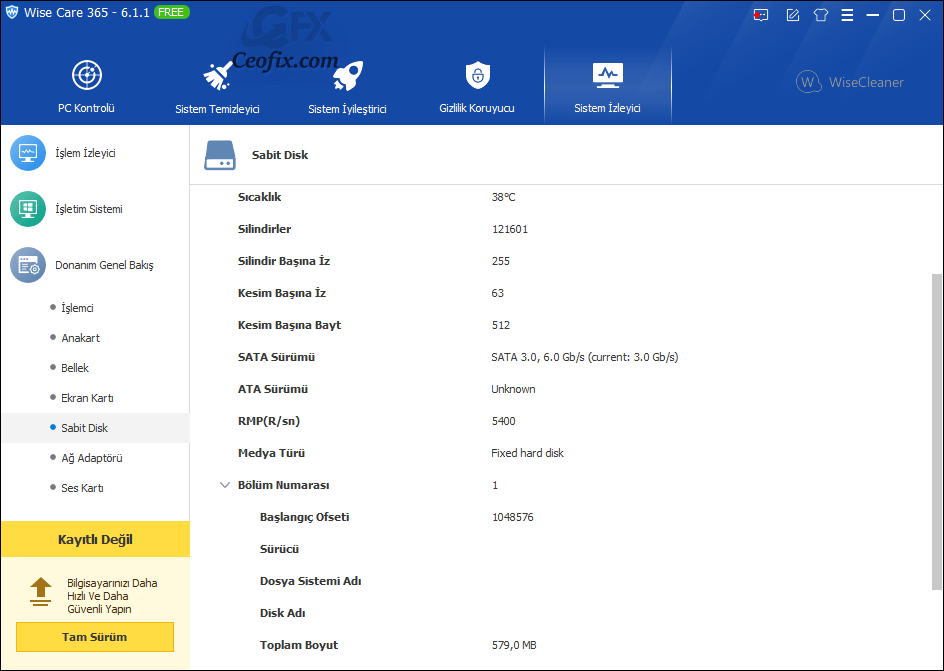Click the Wise Care 365 app shield icon
The width and height of the screenshot is (944, 671).
[11, 13]
